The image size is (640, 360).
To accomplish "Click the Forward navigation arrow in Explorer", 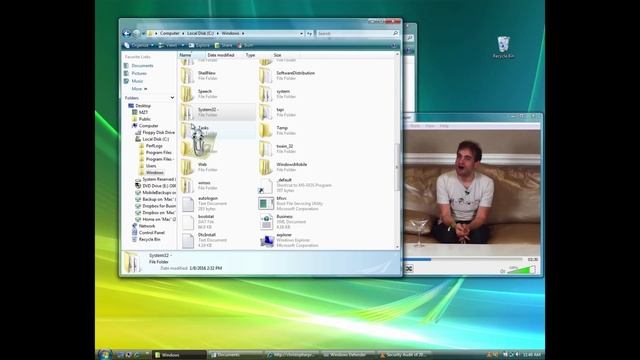I will [x=136, y=33].
